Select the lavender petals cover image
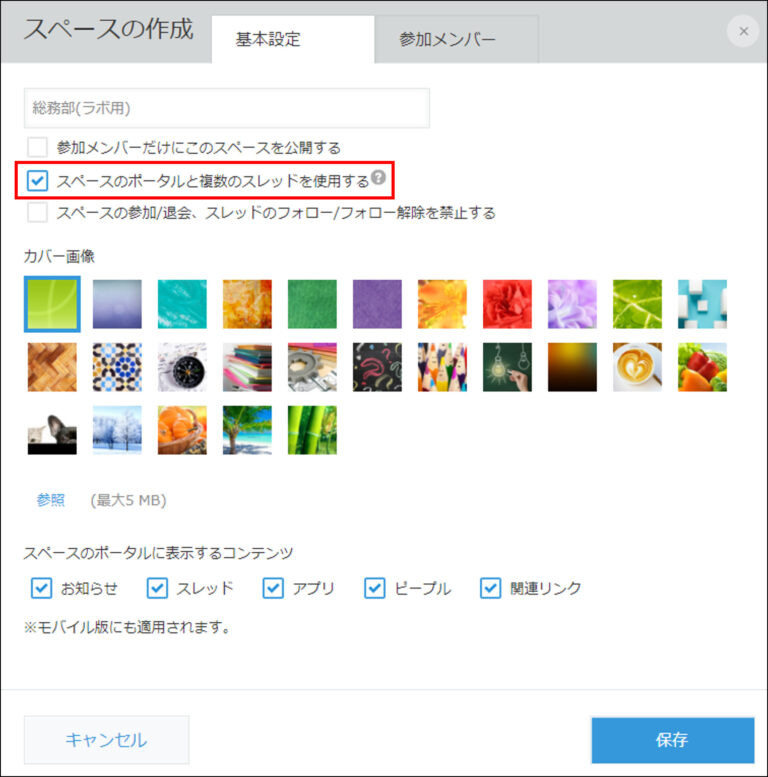768x777 pixels. (x=572, y=304)
